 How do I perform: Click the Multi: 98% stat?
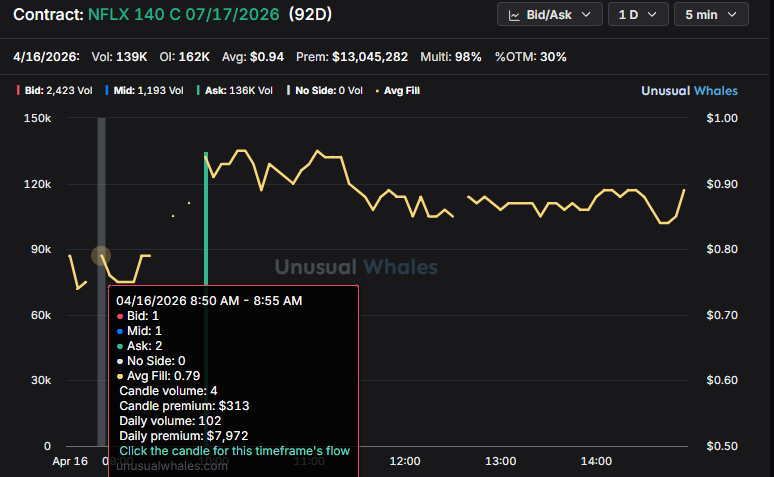coord(451,57)
